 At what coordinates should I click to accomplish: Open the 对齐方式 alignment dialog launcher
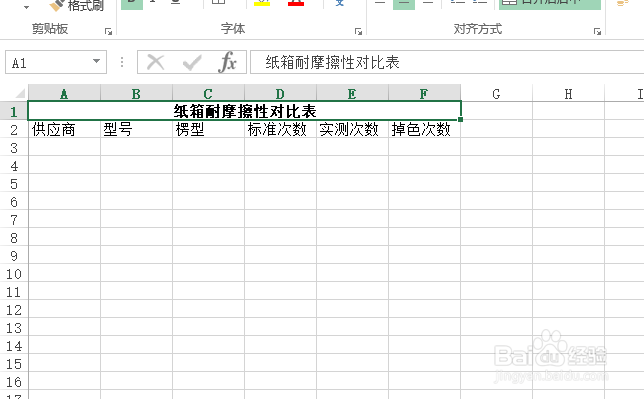[x=597, y=31]
